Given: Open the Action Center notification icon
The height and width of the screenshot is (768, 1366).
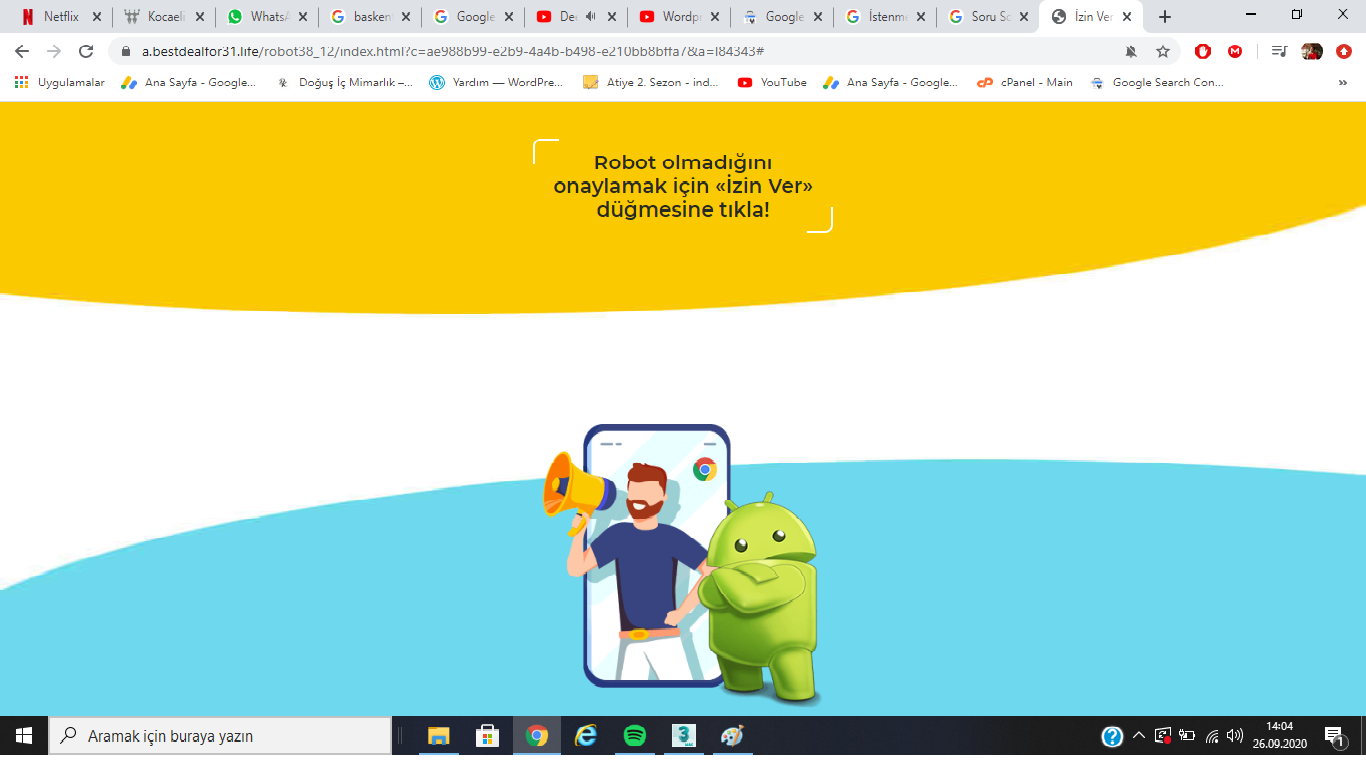Looking at the screenshot, I should (x=1334, y=737).
